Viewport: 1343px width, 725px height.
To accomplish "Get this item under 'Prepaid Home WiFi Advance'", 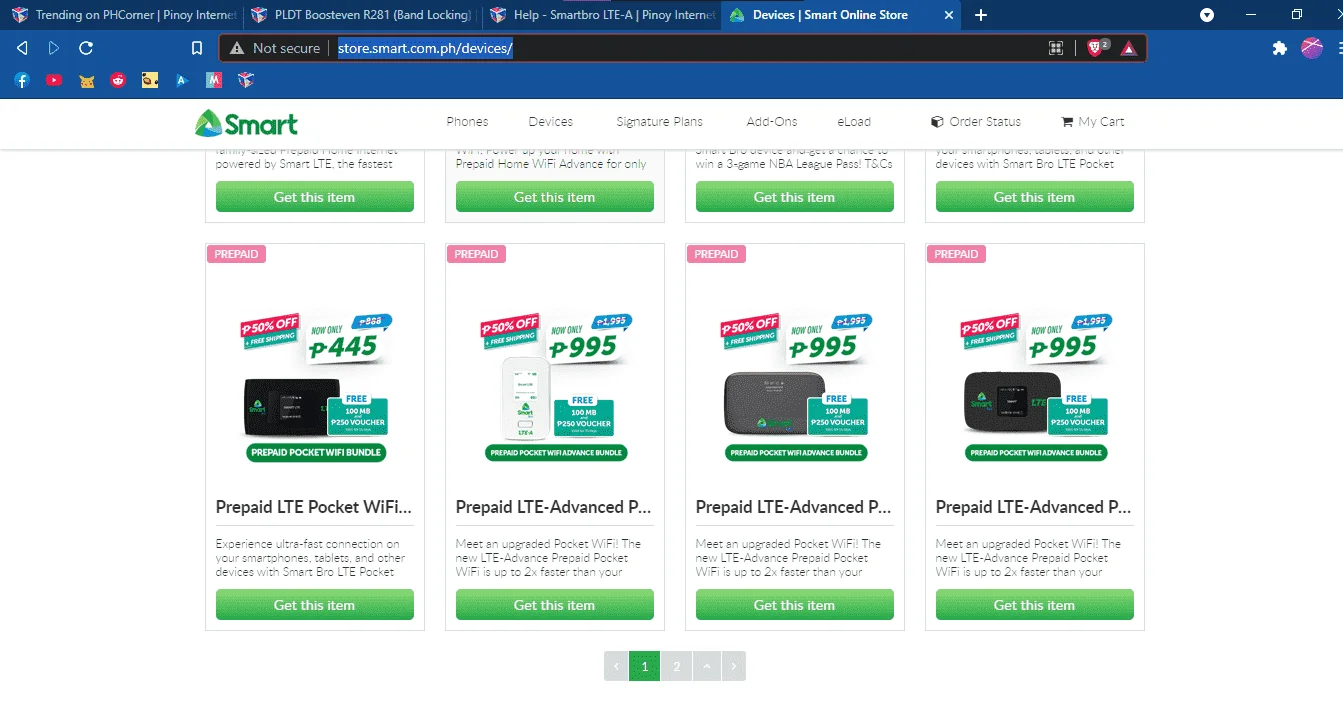I will tap(555, 197).
